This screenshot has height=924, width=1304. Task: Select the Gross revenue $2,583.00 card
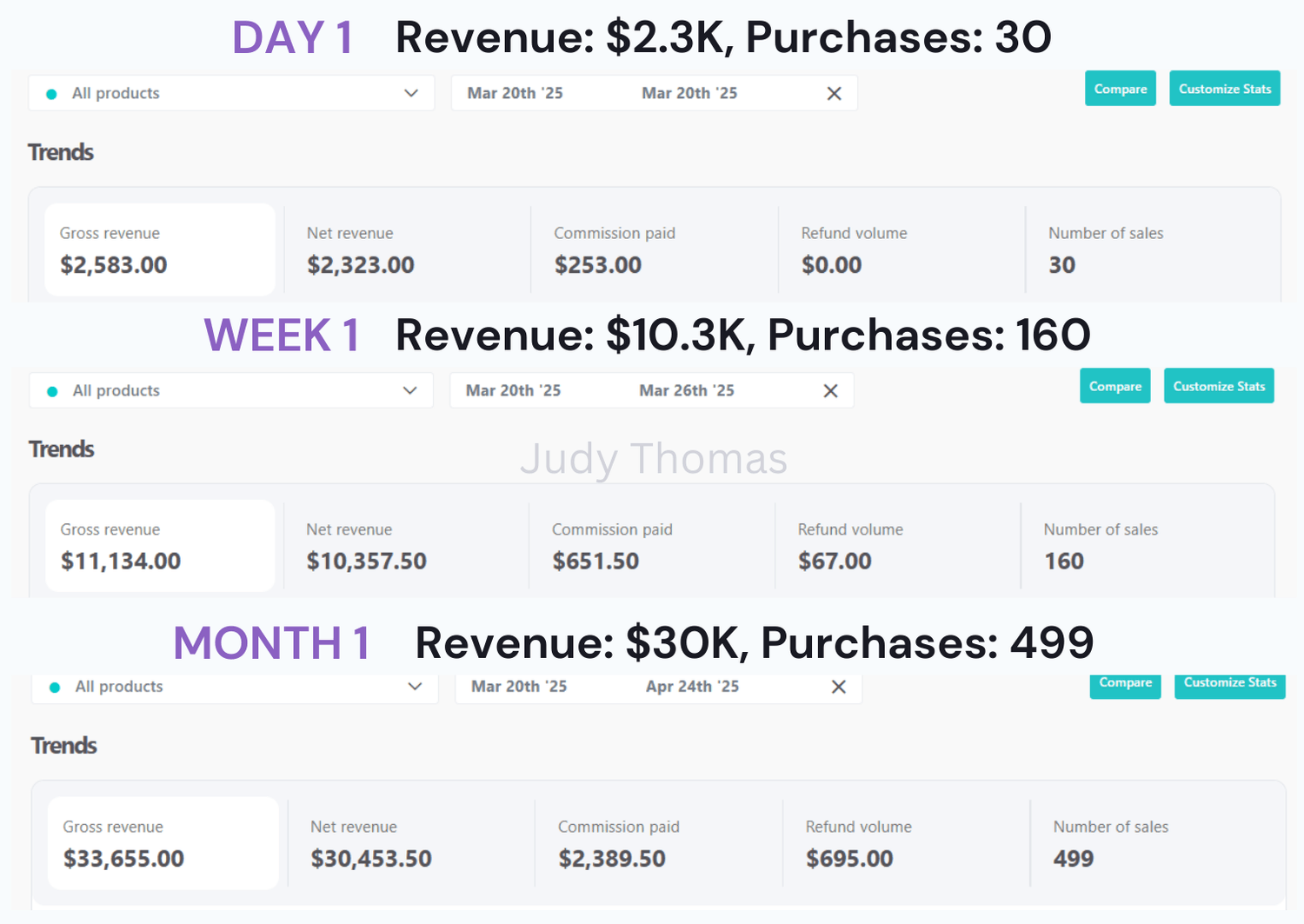coord(160,249)
